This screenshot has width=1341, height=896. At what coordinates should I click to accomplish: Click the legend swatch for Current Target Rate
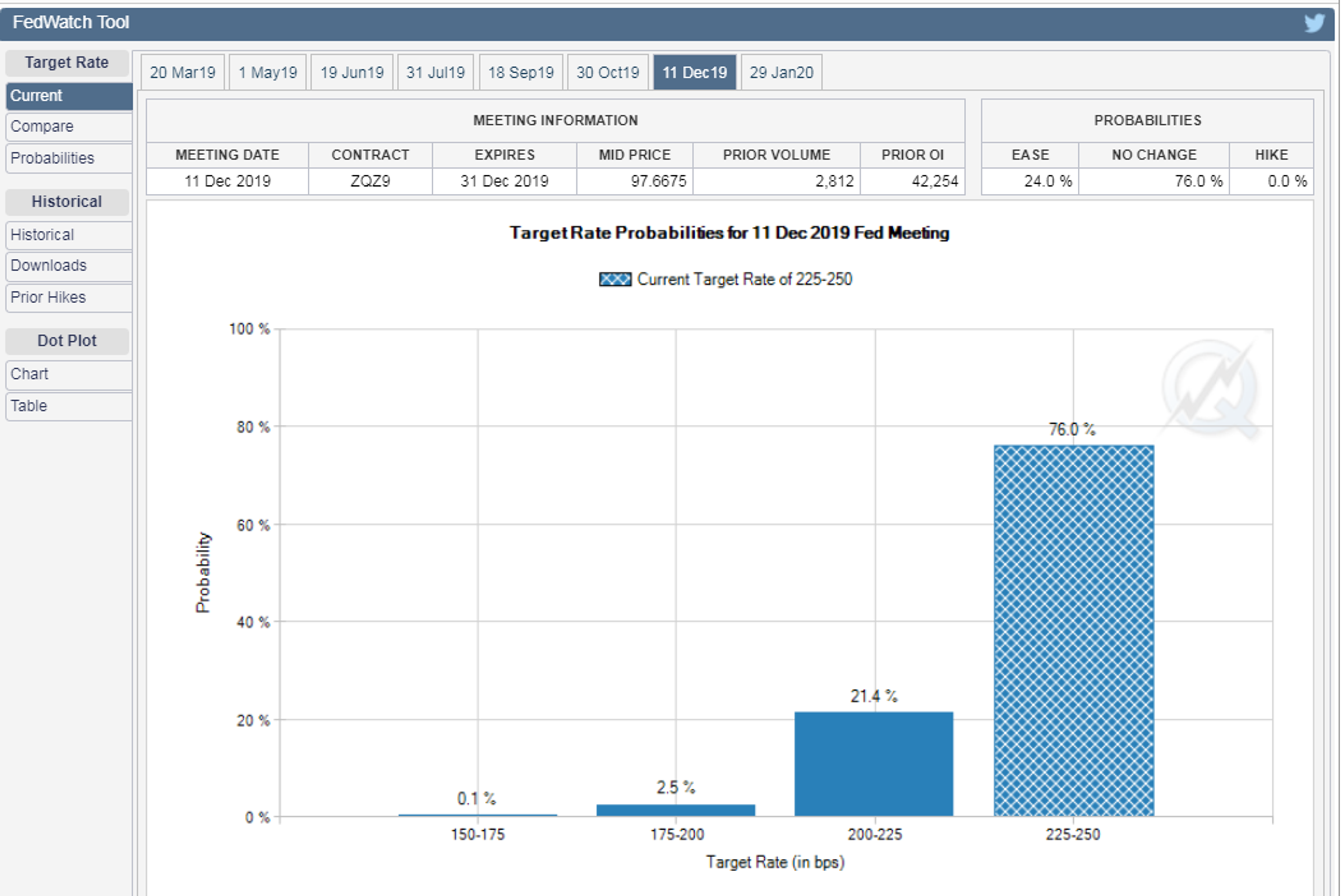(x=615, y=280)
